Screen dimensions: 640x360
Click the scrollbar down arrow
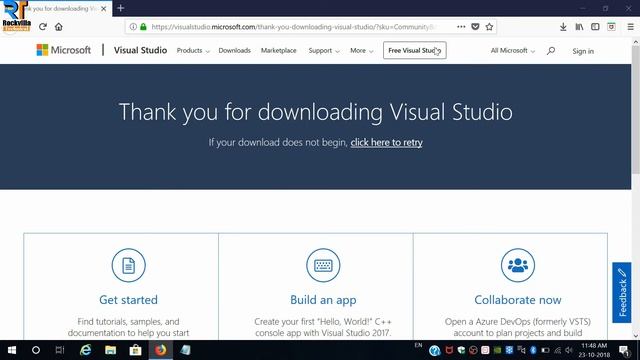point(636,336)
